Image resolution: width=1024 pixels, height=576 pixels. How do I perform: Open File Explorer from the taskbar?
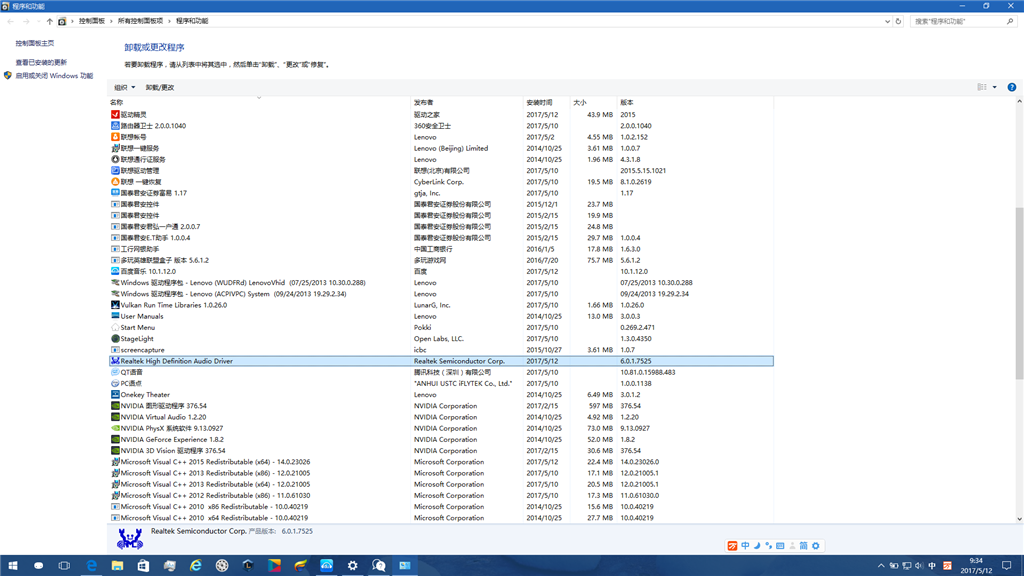(x=118, y=566)
